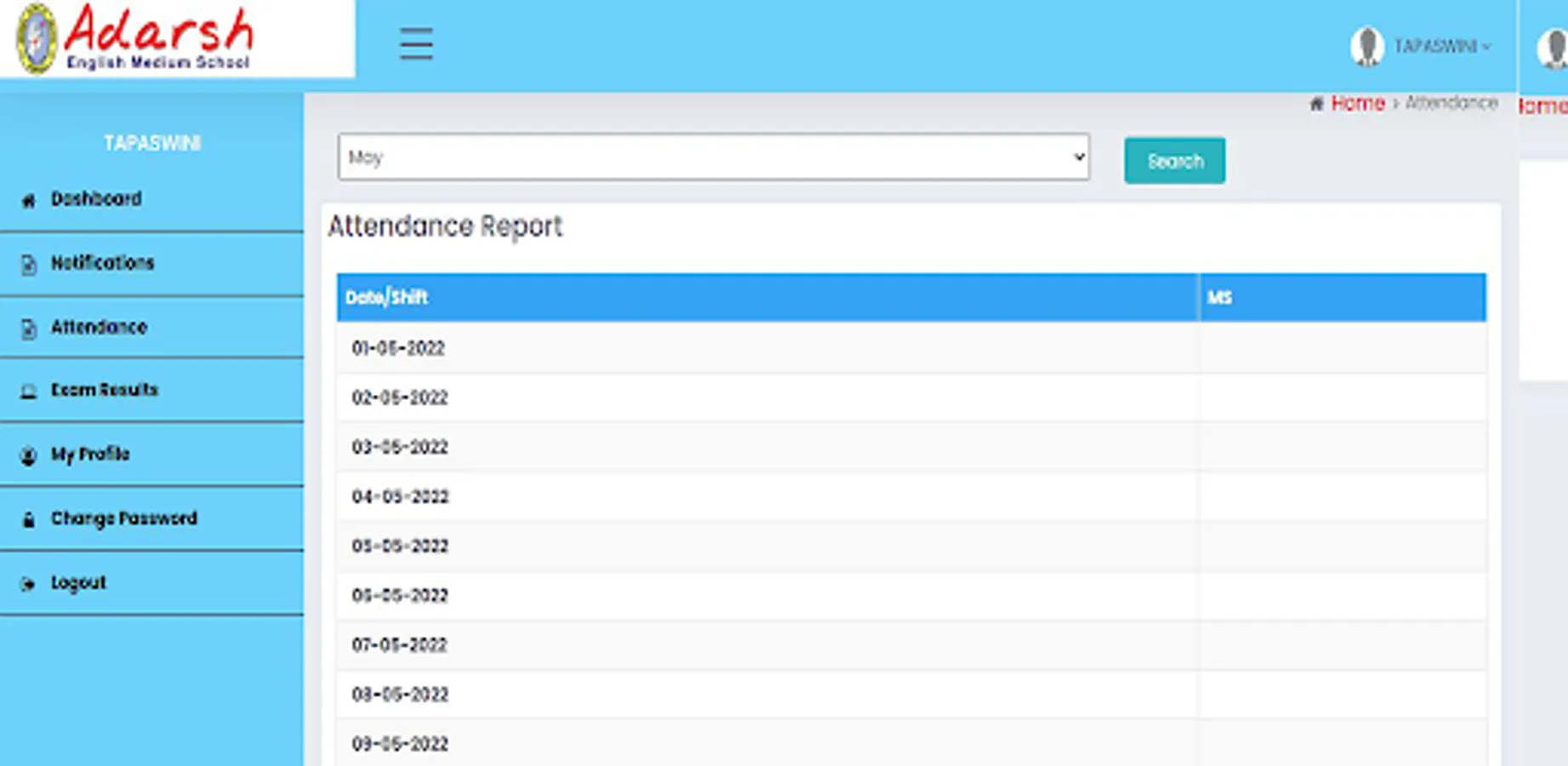Open the hamburger menu icon
1568x766 pixels.
[x=416, y=43]
